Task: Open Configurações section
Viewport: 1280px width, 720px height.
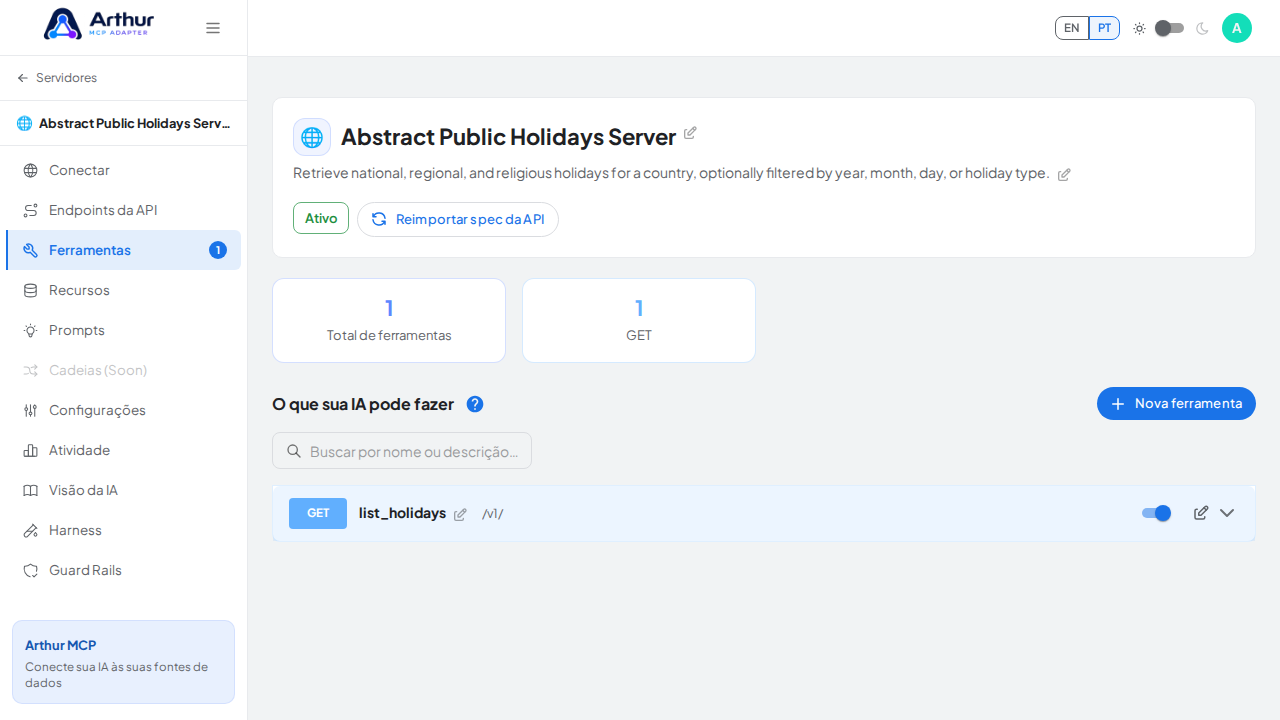Action: point(124,410)
